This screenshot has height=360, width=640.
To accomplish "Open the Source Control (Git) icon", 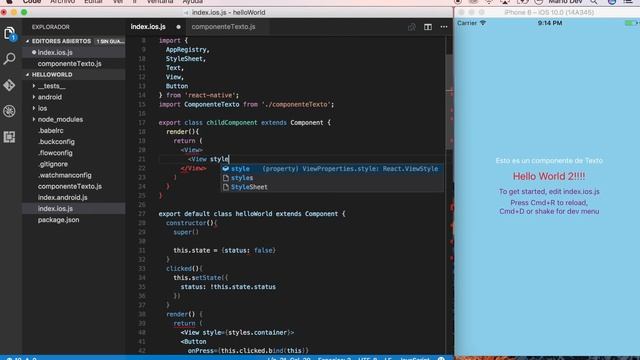I will (9, 85).
